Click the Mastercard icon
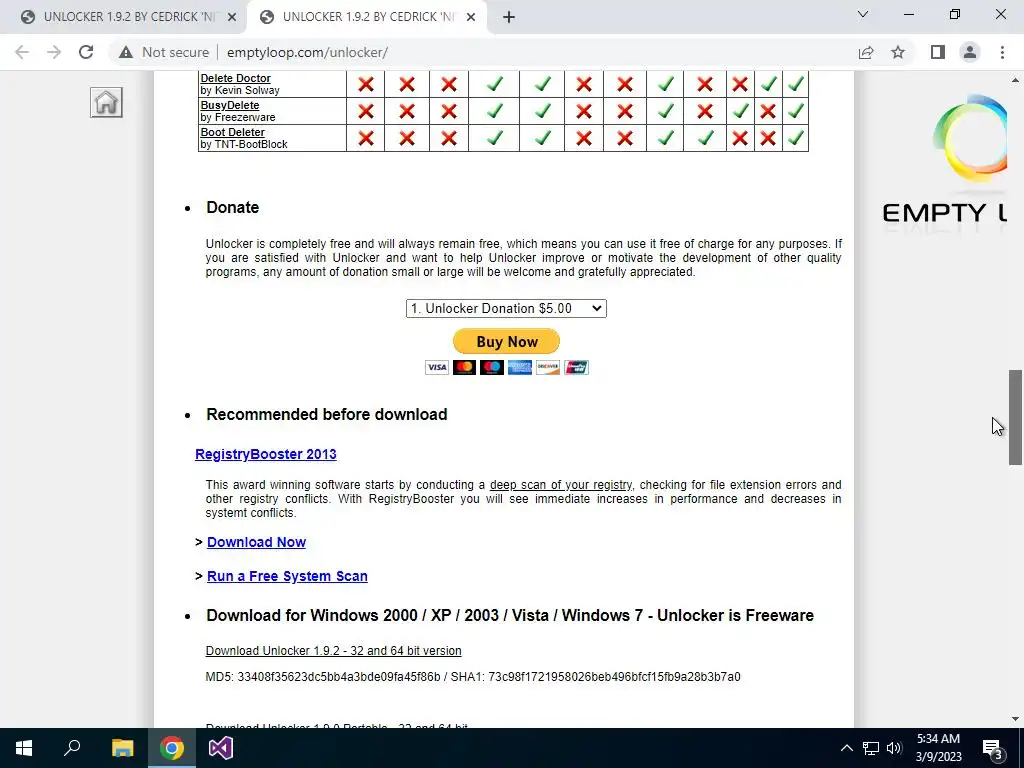1024x768 pixels. [464, 368]
